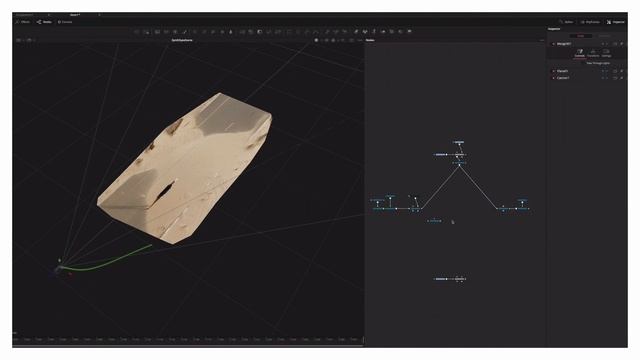Toggle the Nodes panel button
640x360 pixels.
tap(44, 22)
